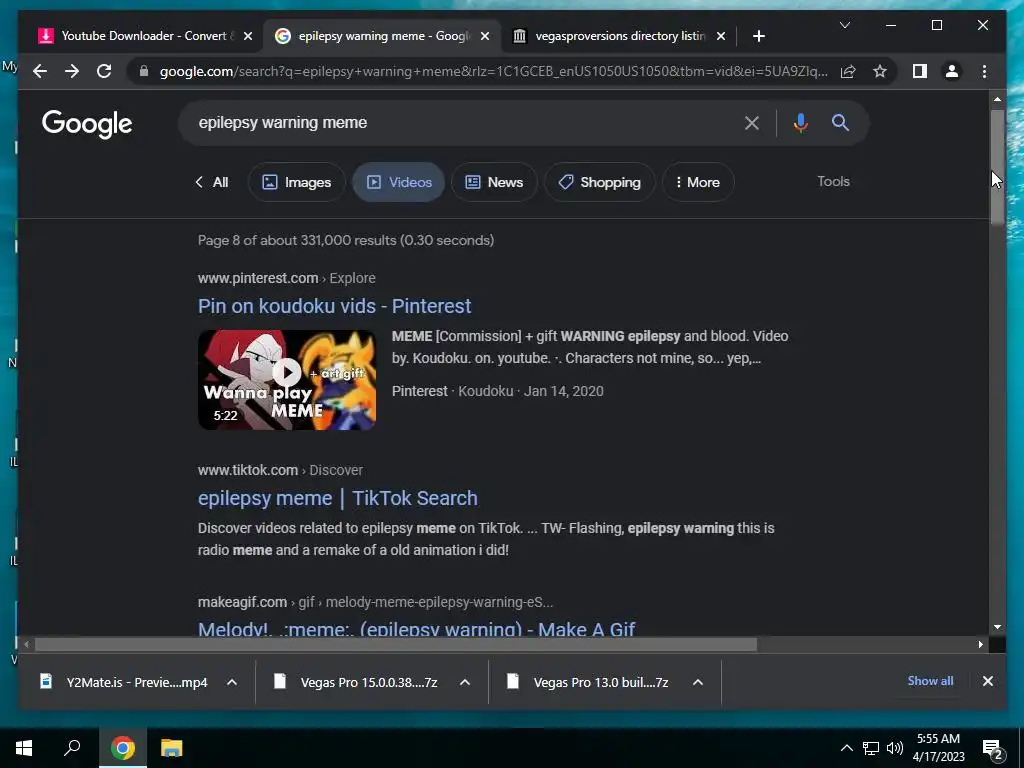The image size is (1024, 768).
Task: Click the scrollbar down arrow
Action: (997, 627)
